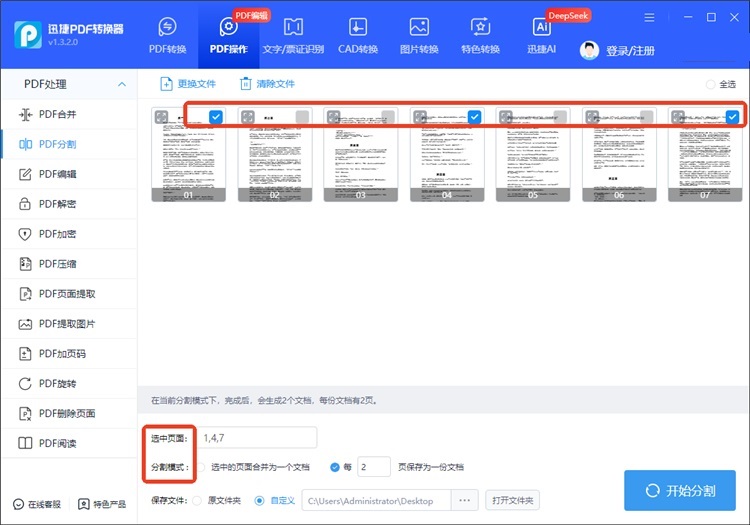Image resolution: width=750 pixels, height=525 pixels.
Task: Select 选中的页面合并为一个文档 radio option
Action: coord(201,467)
